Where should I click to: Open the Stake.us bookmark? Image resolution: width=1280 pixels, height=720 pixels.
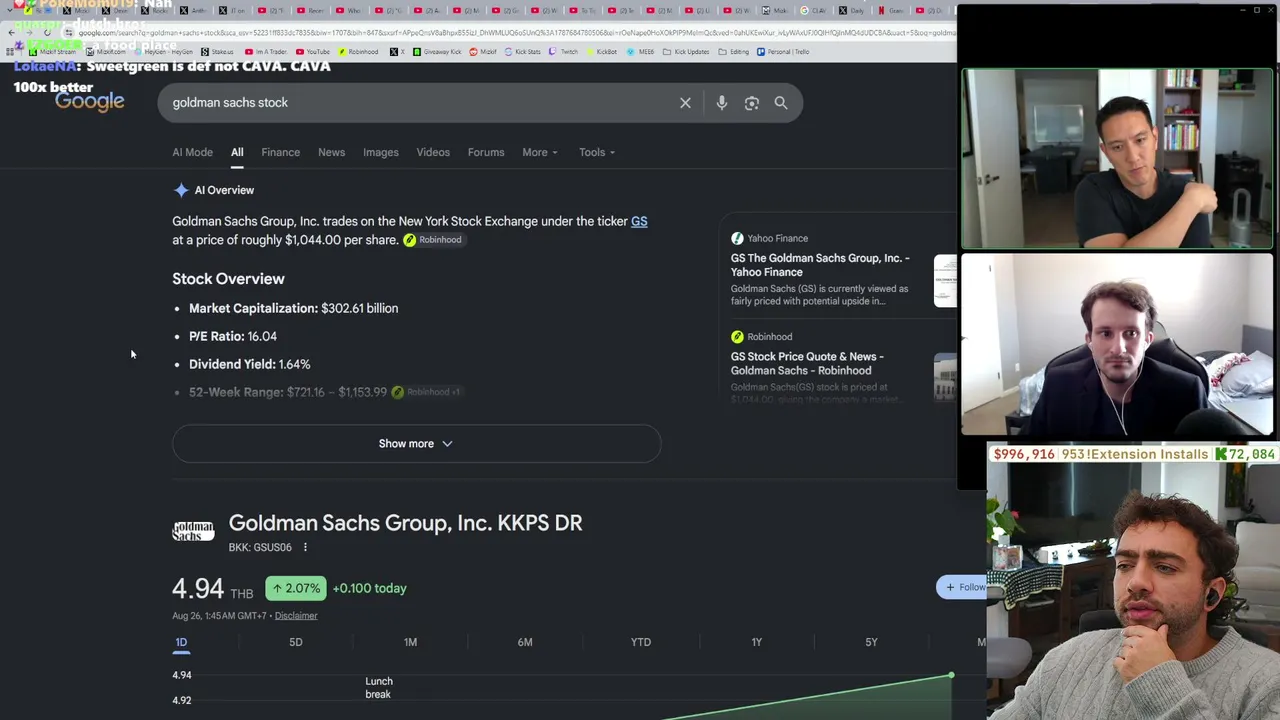[x=218, y=52]
